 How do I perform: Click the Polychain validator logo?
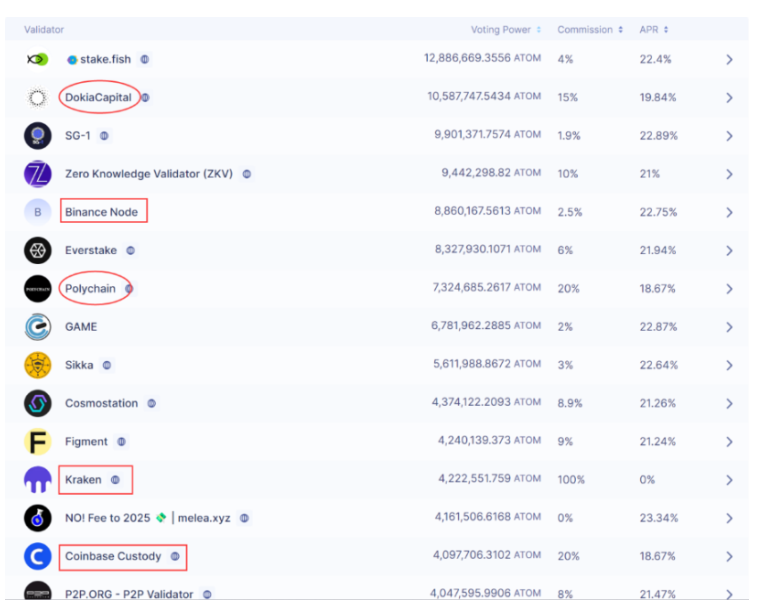[x=38, y=289]
